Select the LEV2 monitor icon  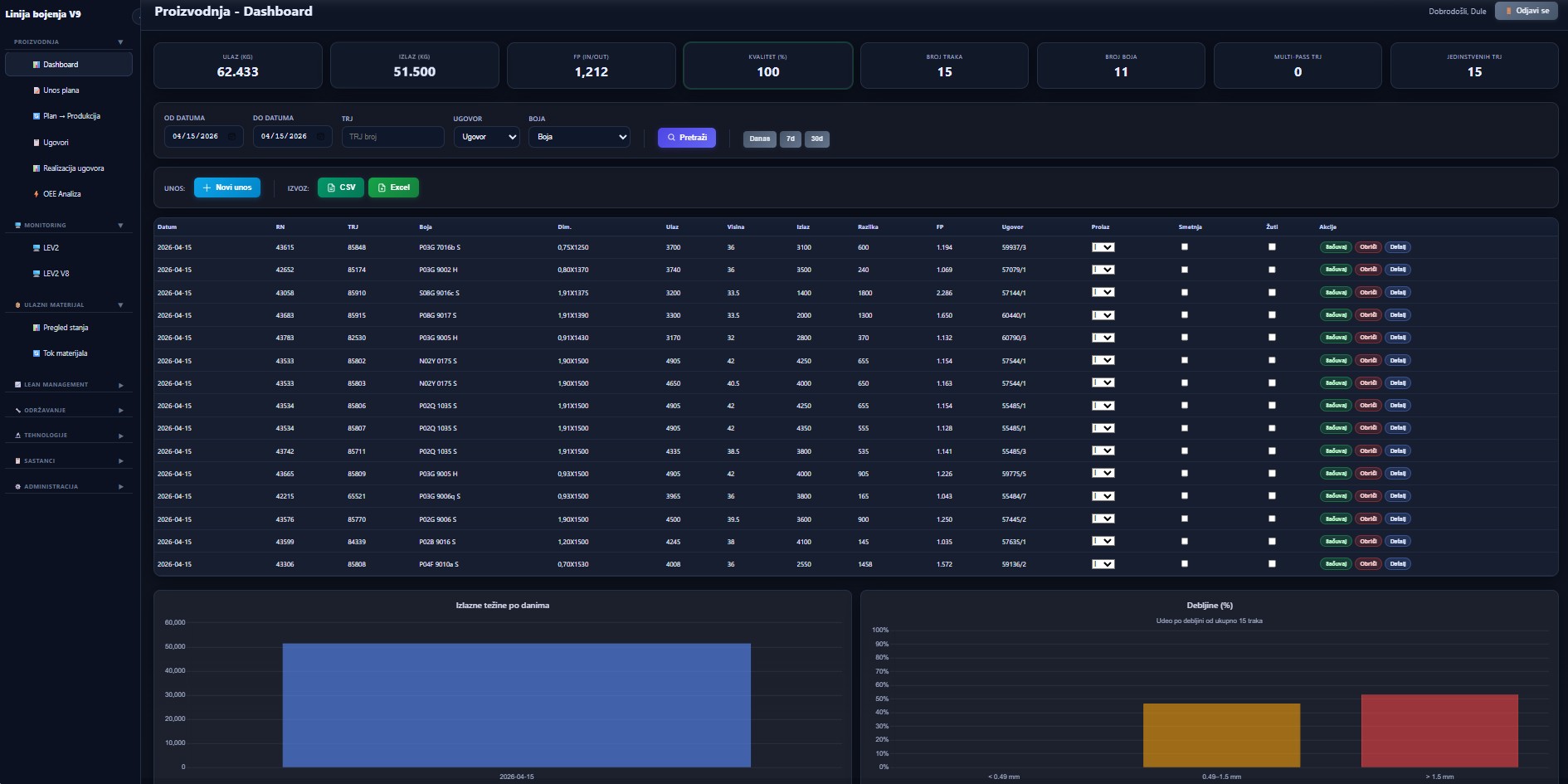click(x=37, y=248)
